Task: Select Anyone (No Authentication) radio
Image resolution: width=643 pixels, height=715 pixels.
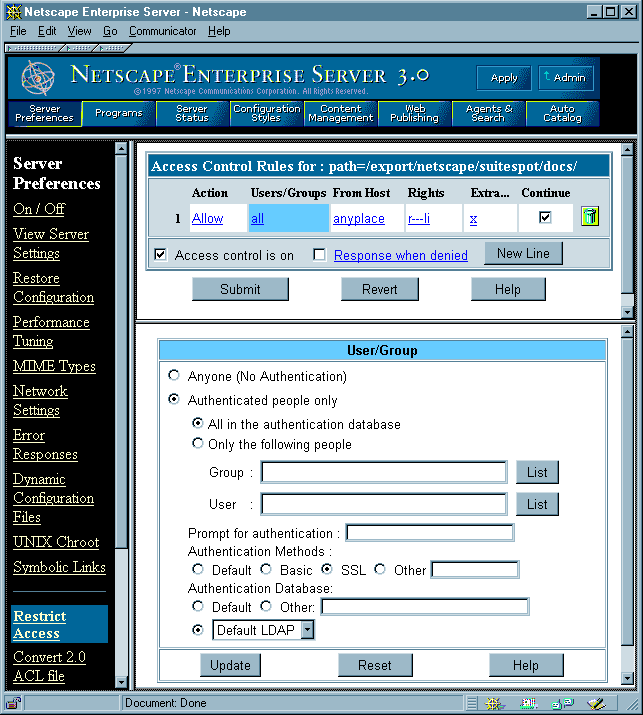Action: (174, 375)
